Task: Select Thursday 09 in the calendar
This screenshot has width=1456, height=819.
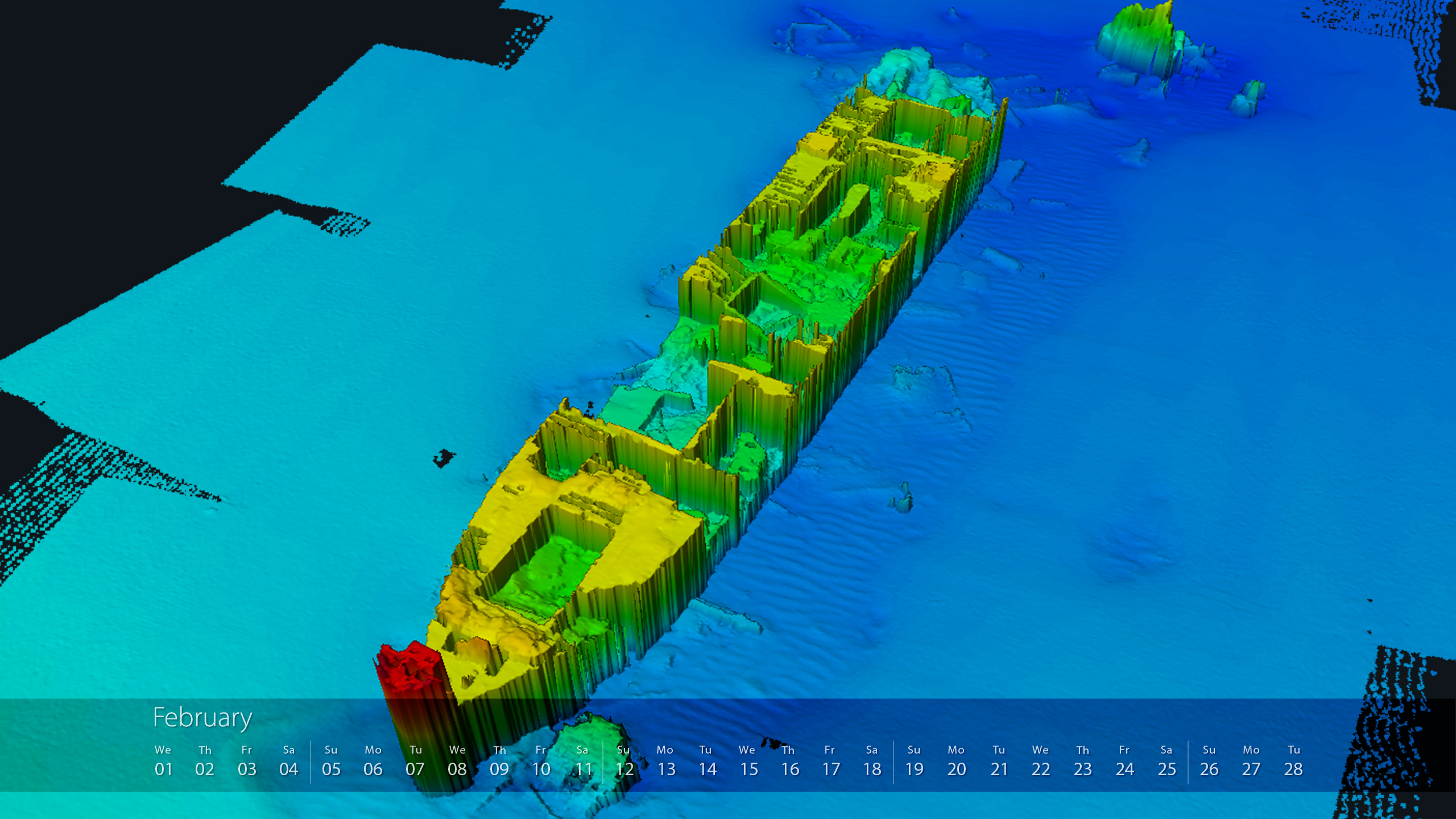Action: click(x=499, y=761)
